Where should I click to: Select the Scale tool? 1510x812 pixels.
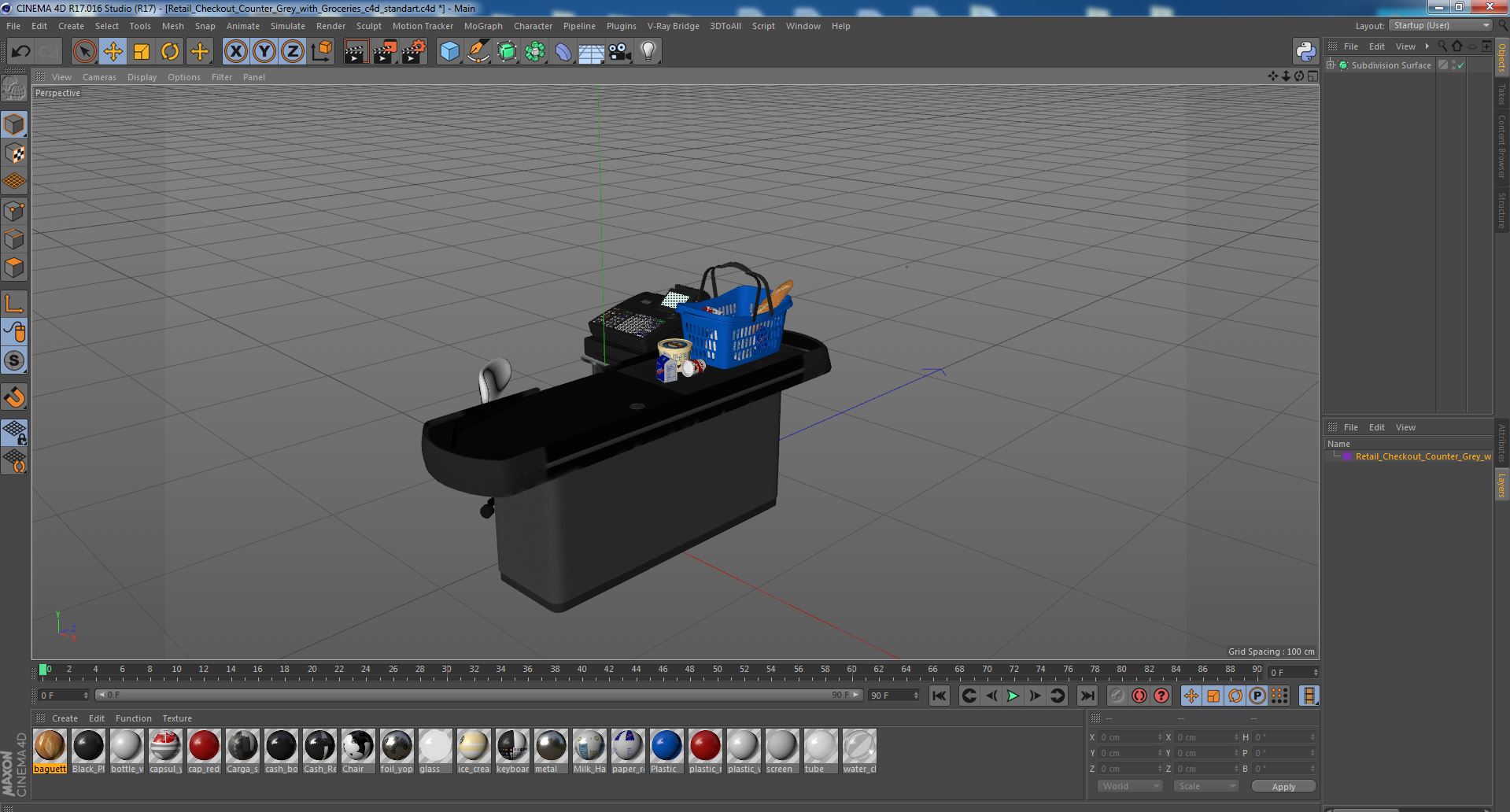142,52
